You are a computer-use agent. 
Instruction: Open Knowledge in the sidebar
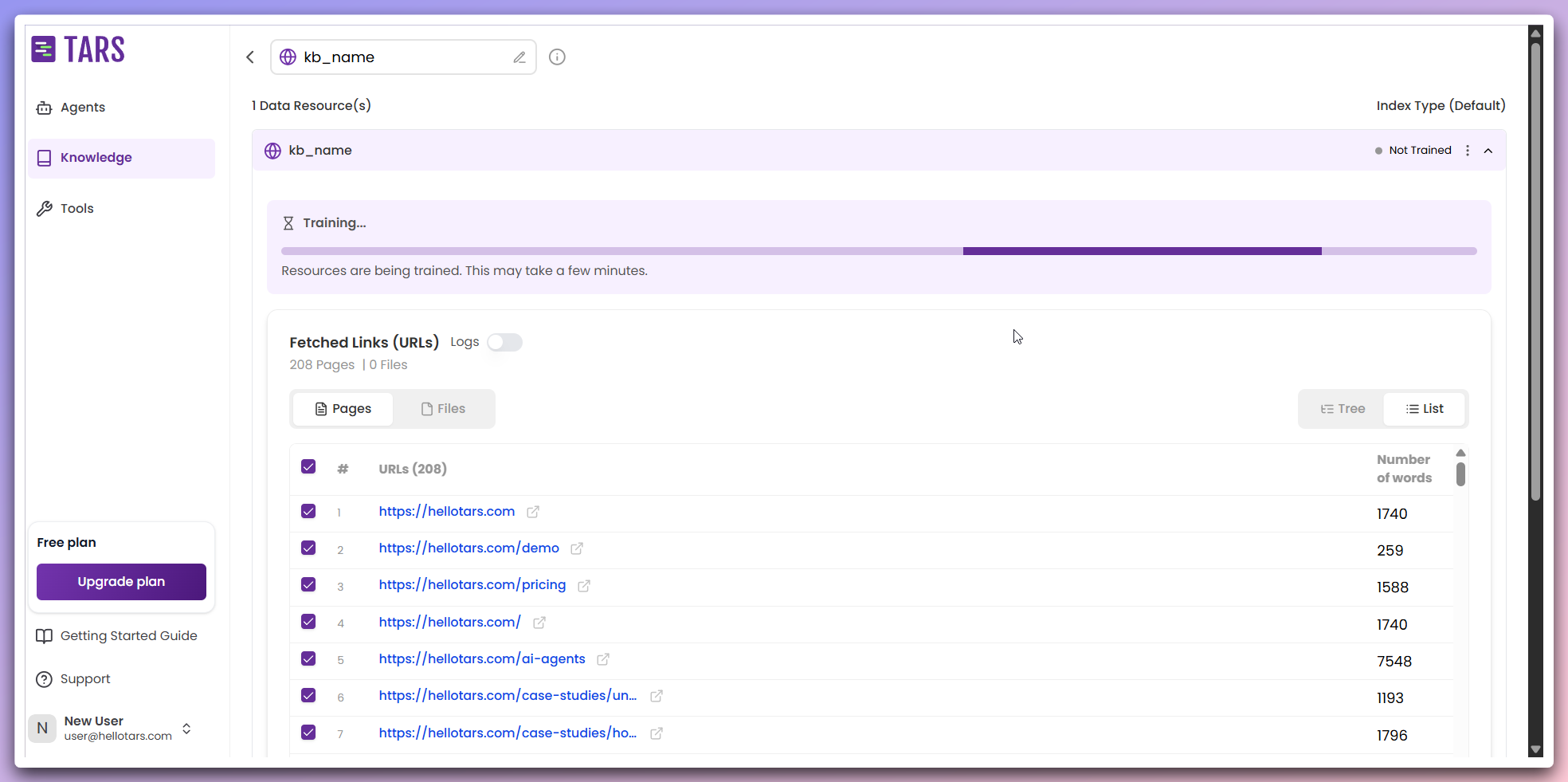point(122,158)
